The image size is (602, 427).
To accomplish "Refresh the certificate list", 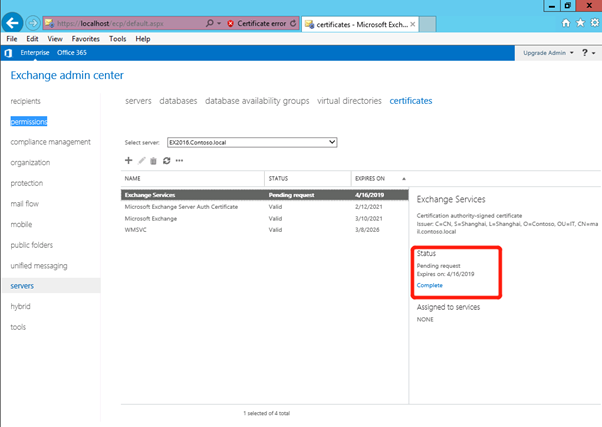I will [166, 161].
